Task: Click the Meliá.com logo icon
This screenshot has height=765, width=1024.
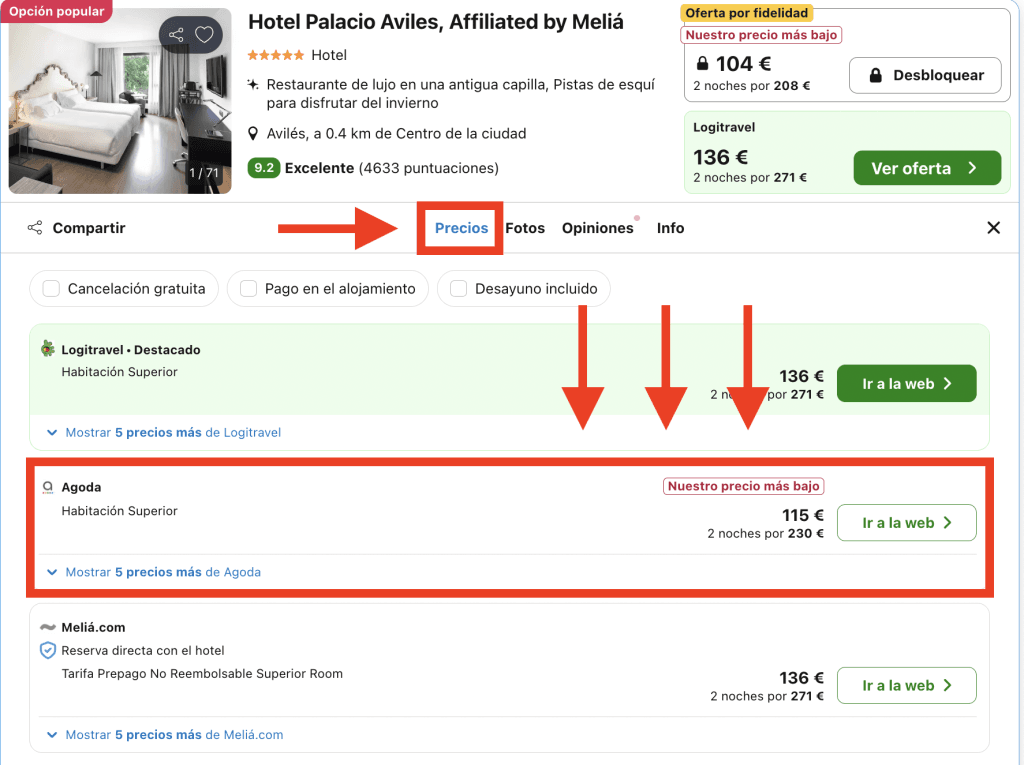Action: click(47, 627)
